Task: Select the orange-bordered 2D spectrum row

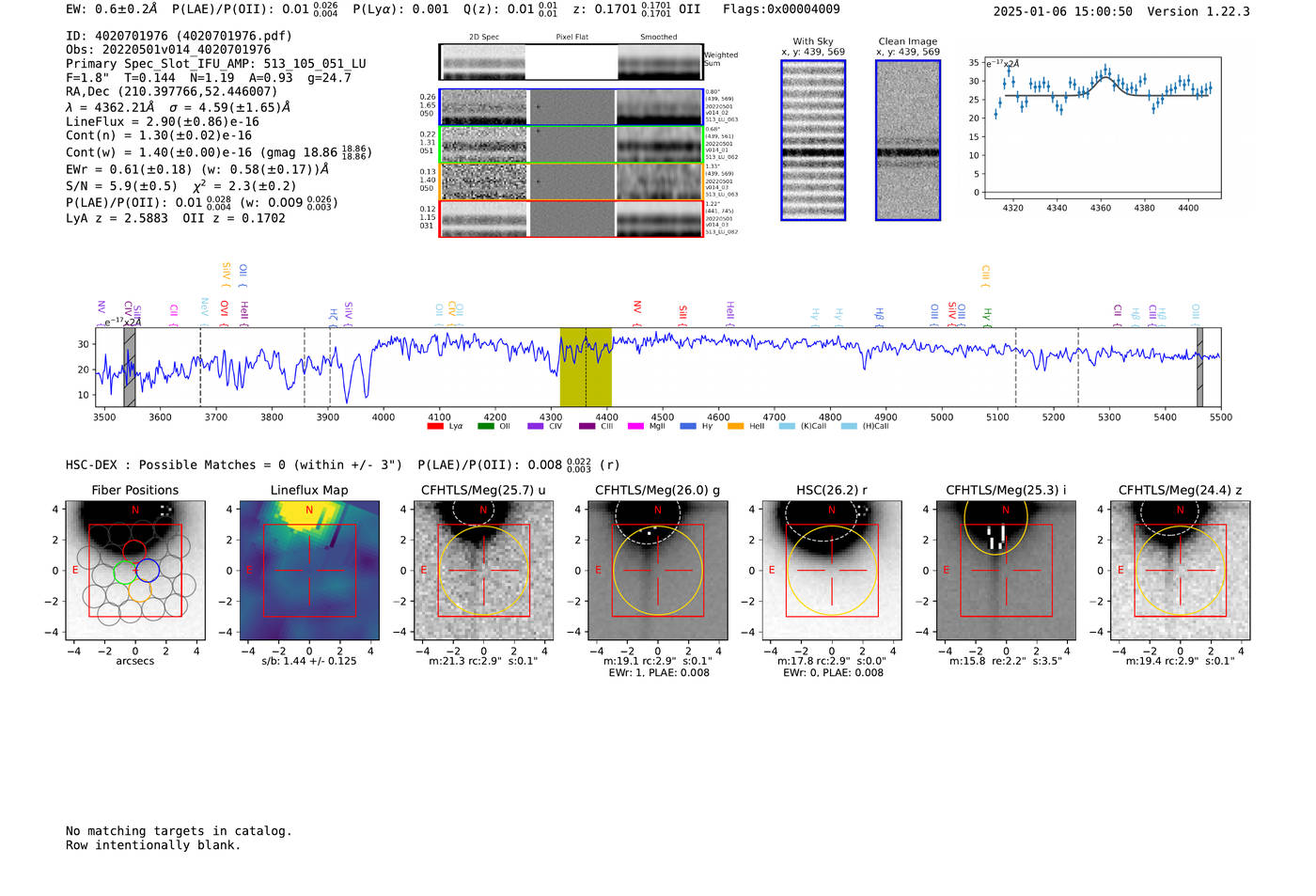Action: [x=572, y=181]
